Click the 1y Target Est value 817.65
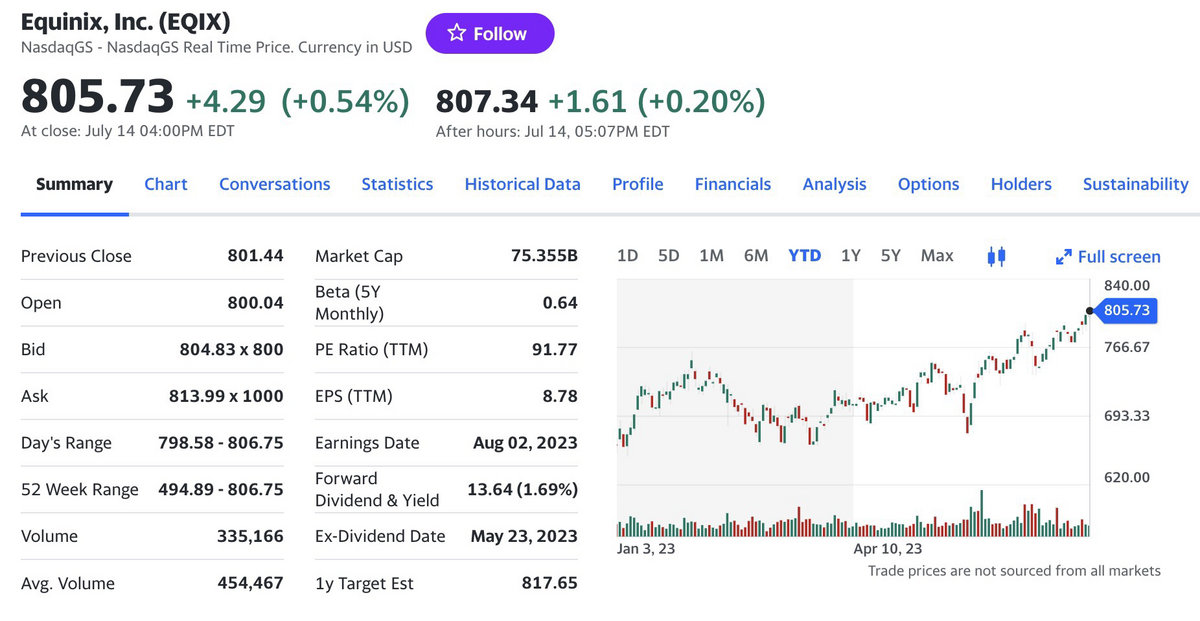The width and height of the screenshot is (1200, 621). point(550,583)
